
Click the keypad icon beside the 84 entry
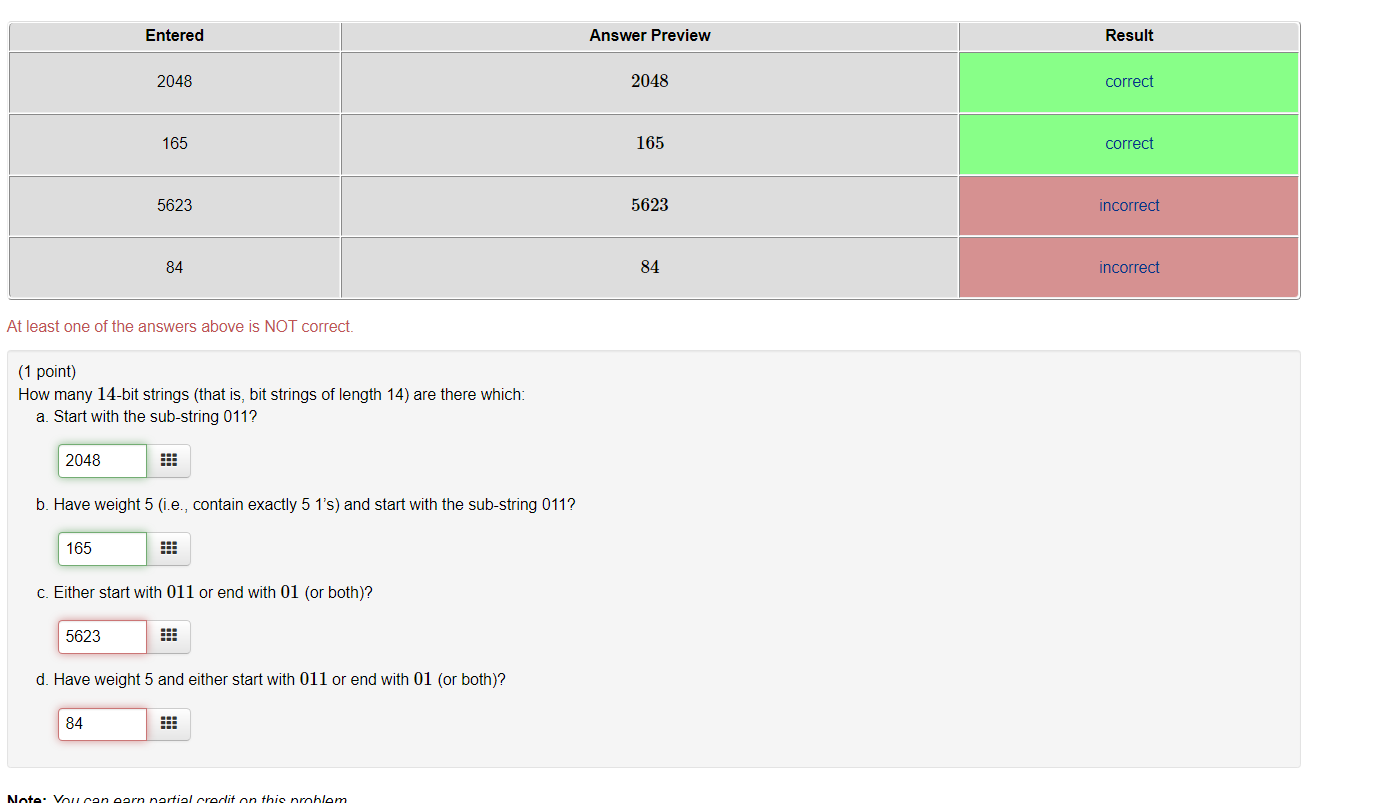pyautogui.click(x=169, y=723)
